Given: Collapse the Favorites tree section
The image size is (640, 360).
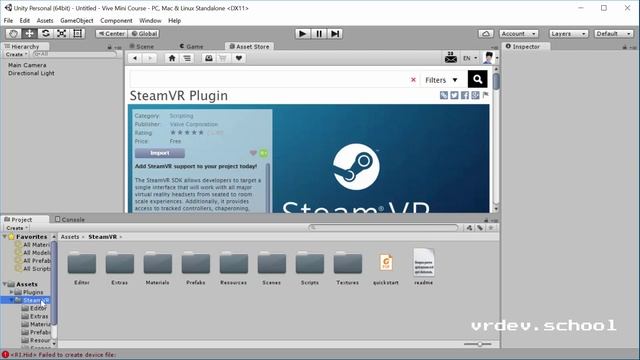Looking at the screenshot, I should [x=4, y=236].
